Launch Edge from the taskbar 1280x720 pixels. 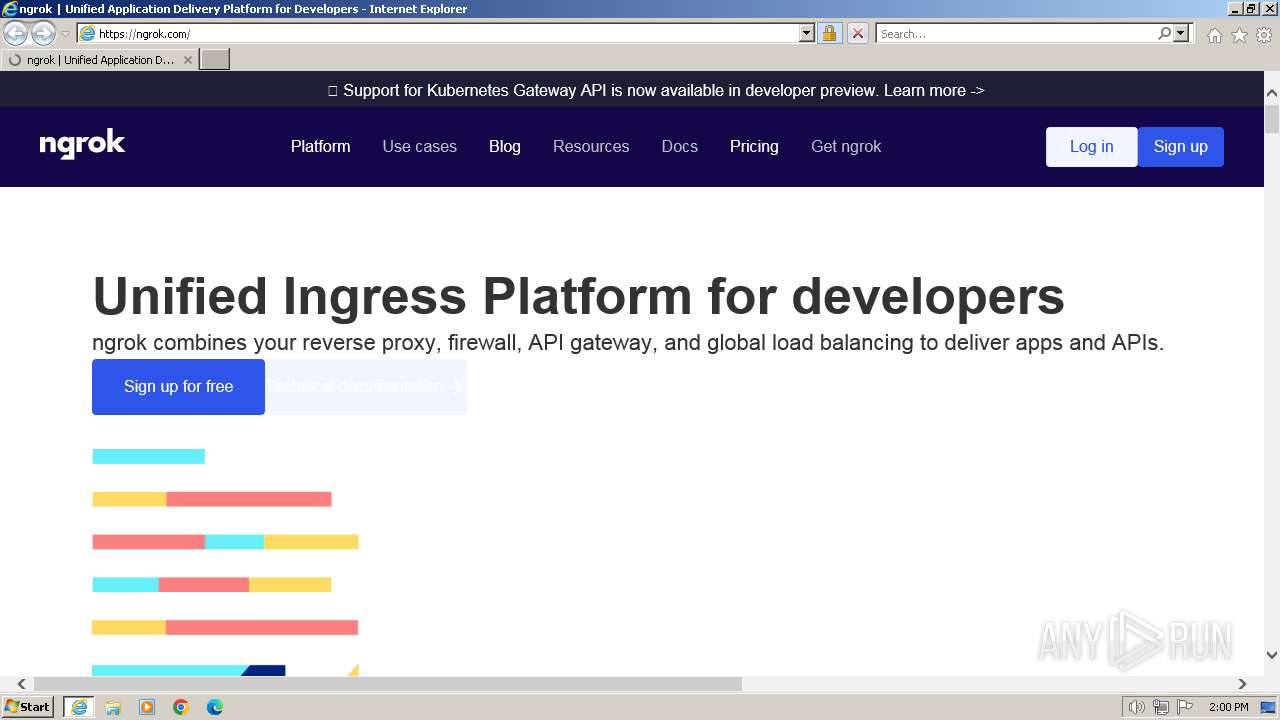[215, 707]
